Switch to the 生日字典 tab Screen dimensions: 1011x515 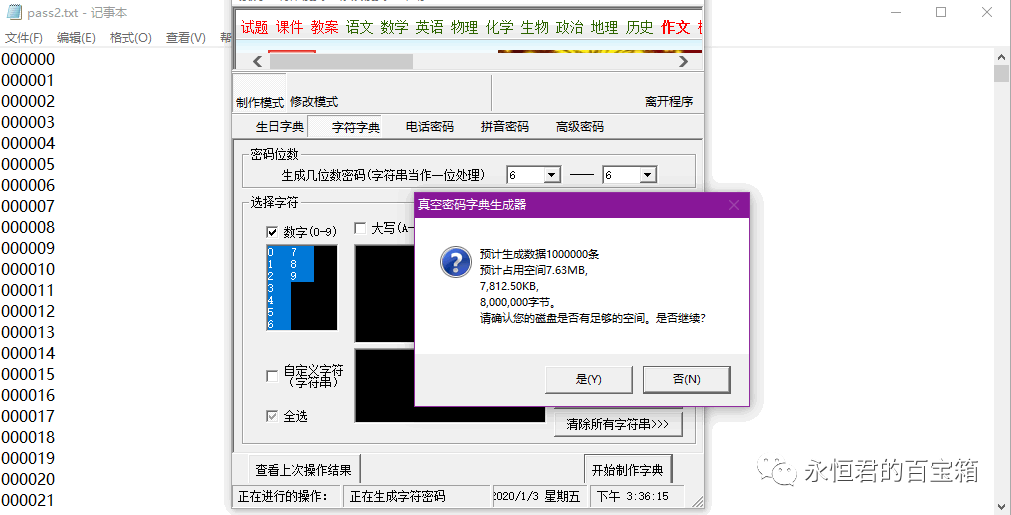(x=279, y=127)
